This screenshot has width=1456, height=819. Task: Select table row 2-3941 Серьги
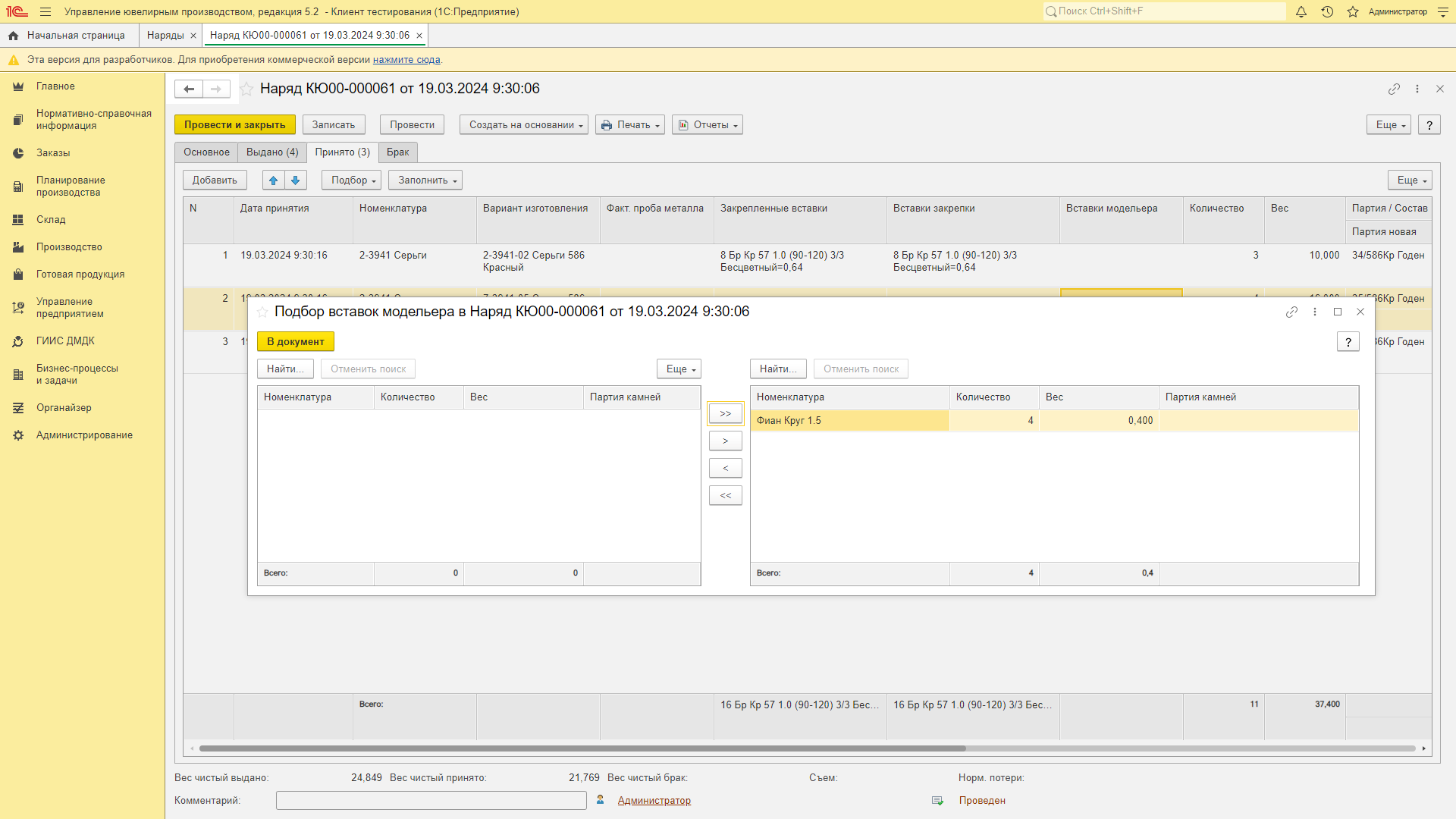pyautogui.click(x=807, y=265)
